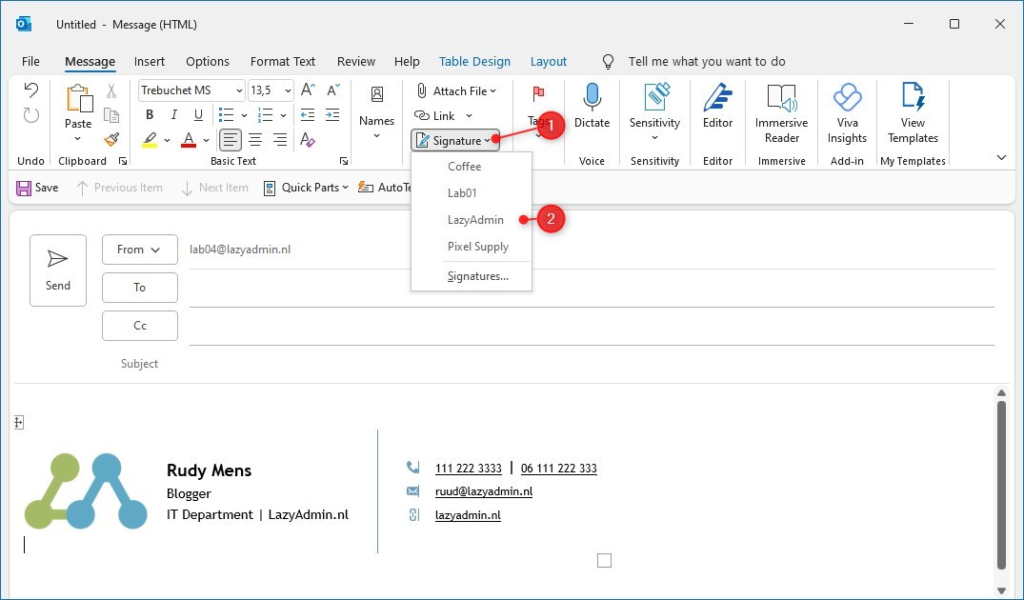Decrease indent icon
Image resolution: width=1024 pixels, height=600 pixels.
pyautogui.click(x=307, y=115)
